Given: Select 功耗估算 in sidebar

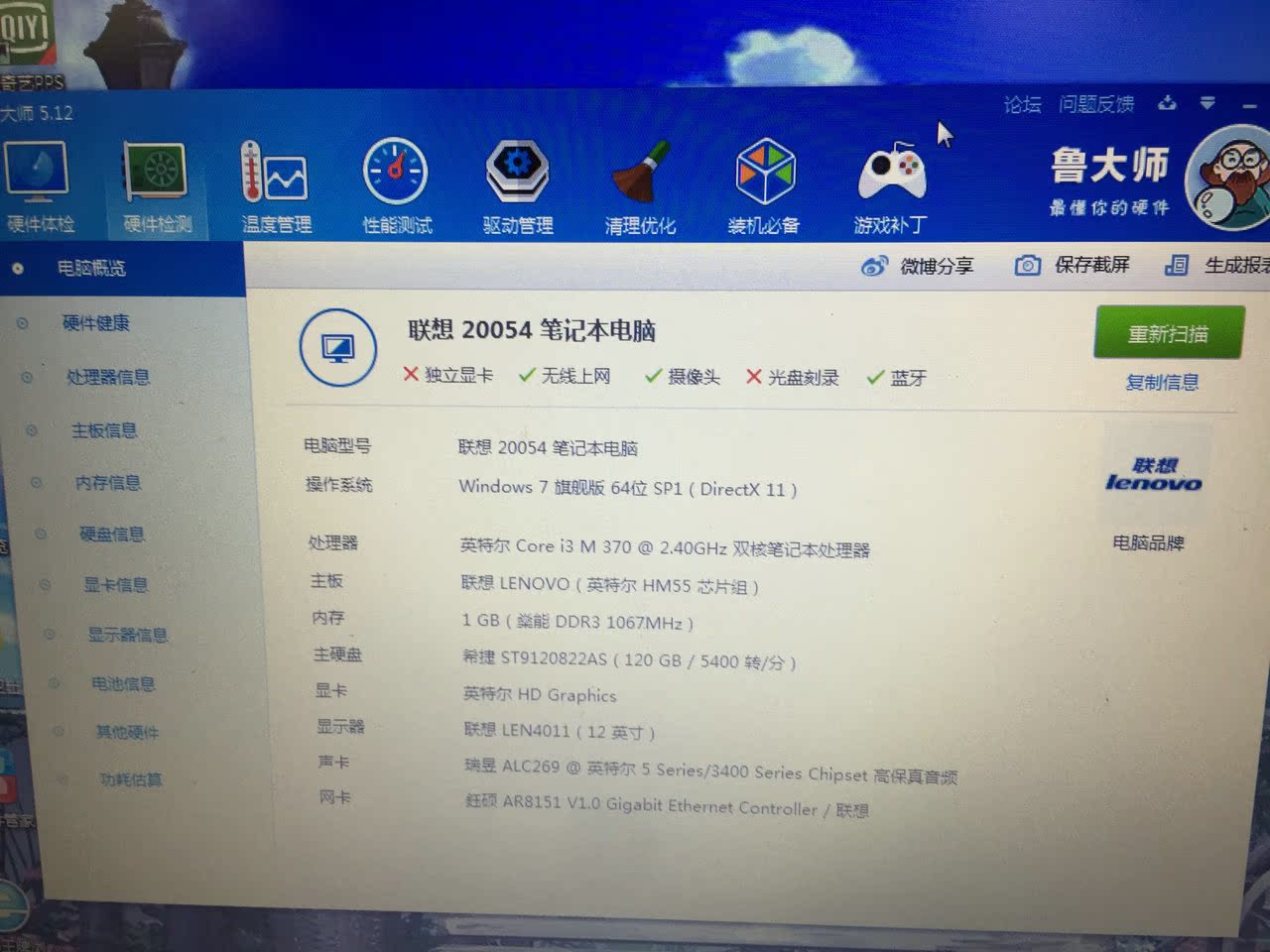Looking at the screenshot, I should pos(131,780).
